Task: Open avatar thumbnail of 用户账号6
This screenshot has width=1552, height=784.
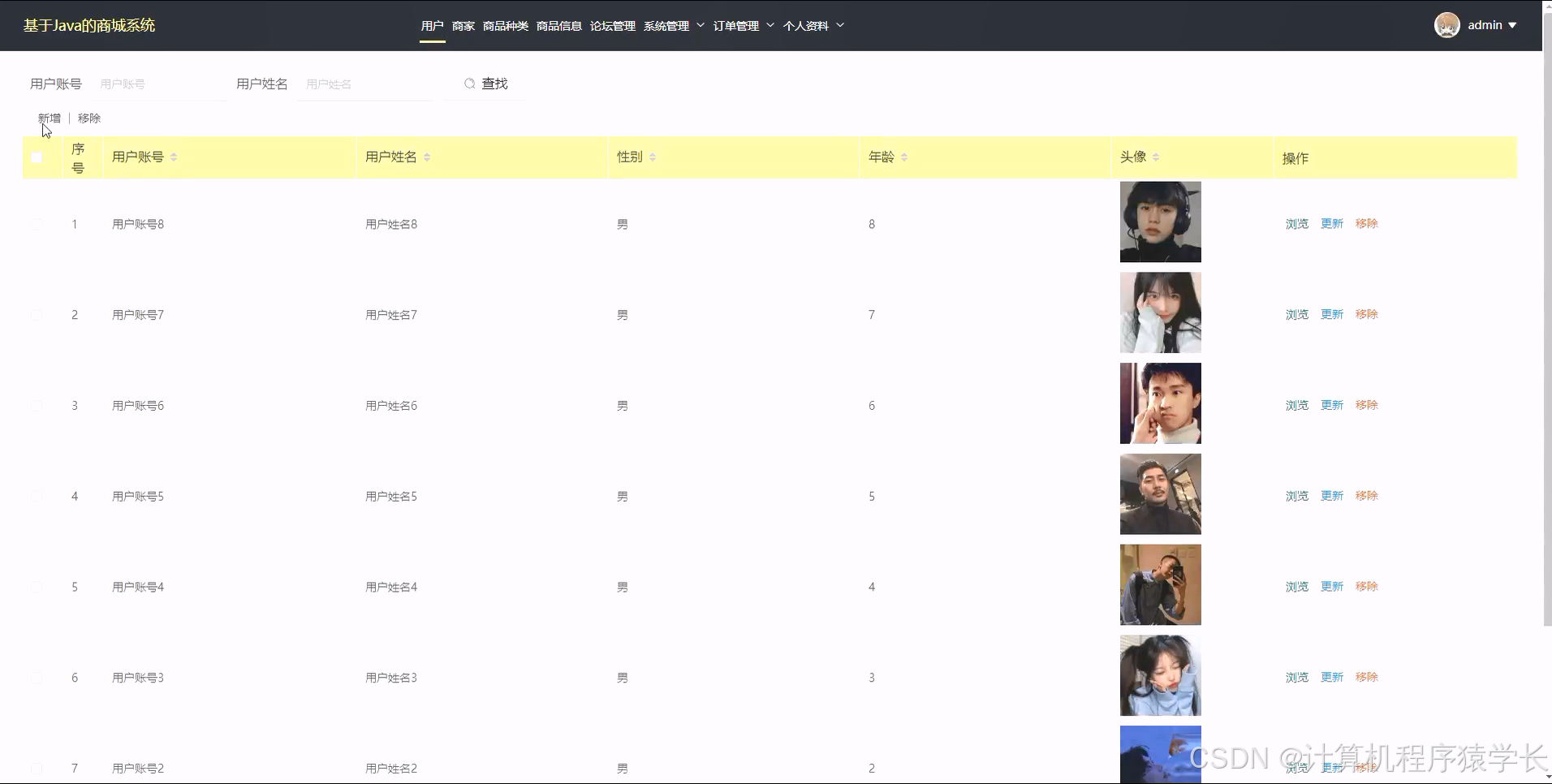Action: click(1161, 403)
